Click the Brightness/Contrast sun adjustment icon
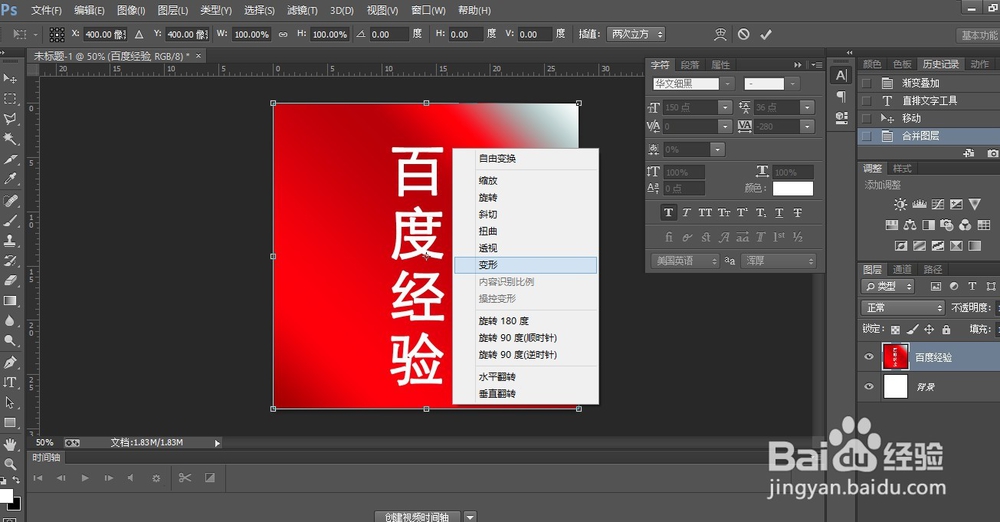This screenshot has height=522, width=1000. (900, 204)
